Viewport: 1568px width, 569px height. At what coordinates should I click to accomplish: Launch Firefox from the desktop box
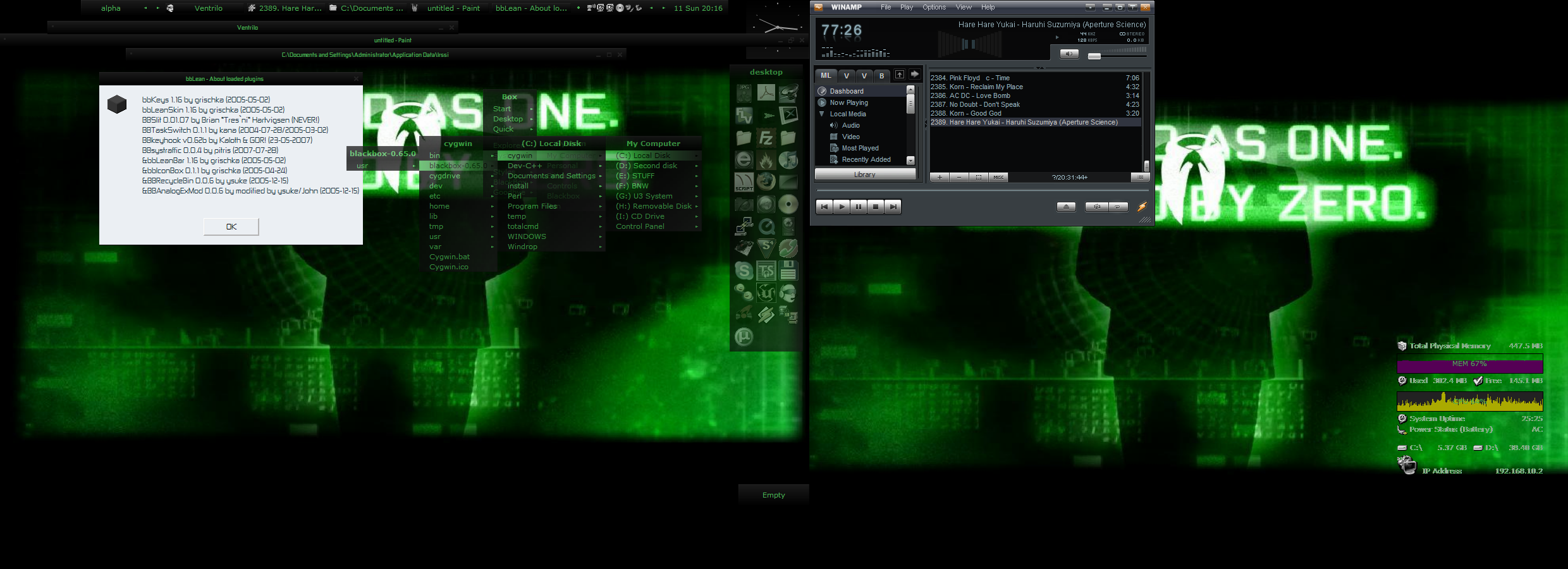tap(766, 182)
